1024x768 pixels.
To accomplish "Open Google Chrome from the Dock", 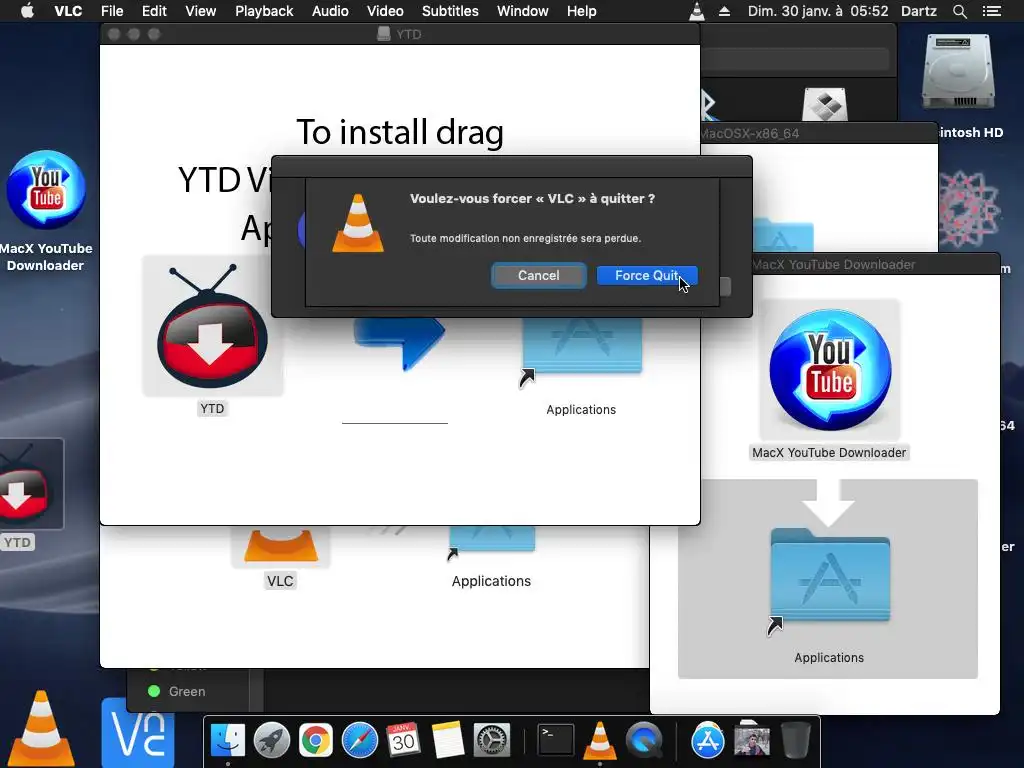I will 315,741.
